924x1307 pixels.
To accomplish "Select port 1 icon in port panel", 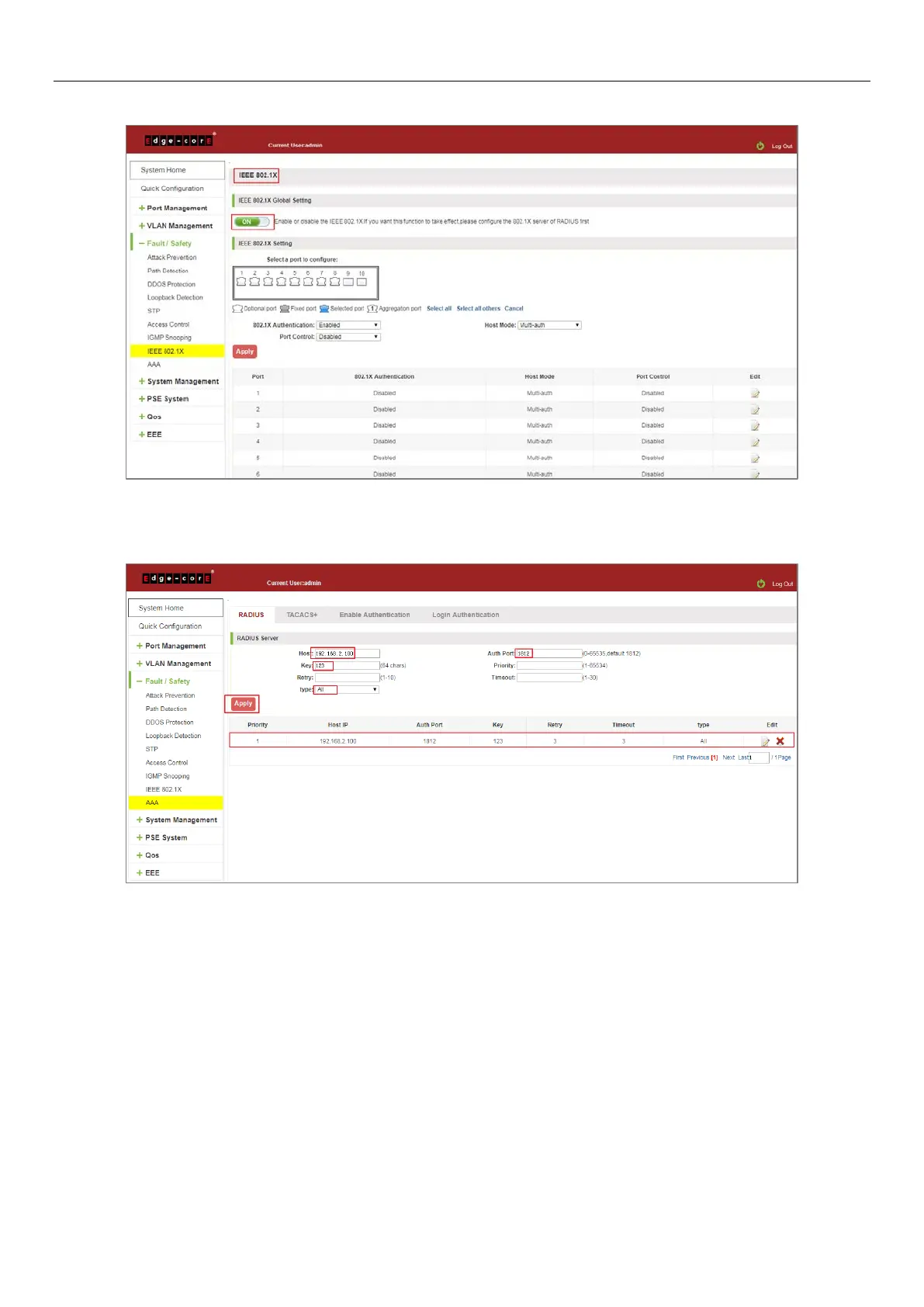I will [241, 282].
